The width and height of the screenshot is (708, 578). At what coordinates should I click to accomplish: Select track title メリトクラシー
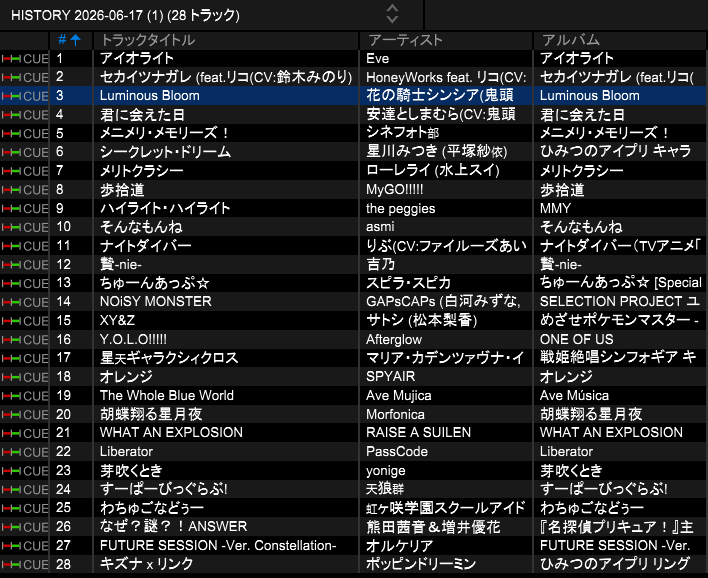[141, 171]
